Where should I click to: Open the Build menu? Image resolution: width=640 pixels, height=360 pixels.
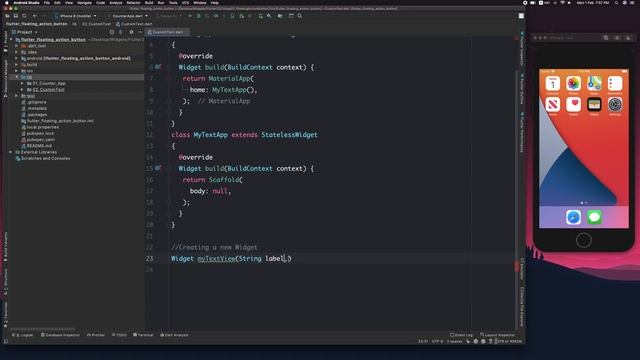point(149,3)
